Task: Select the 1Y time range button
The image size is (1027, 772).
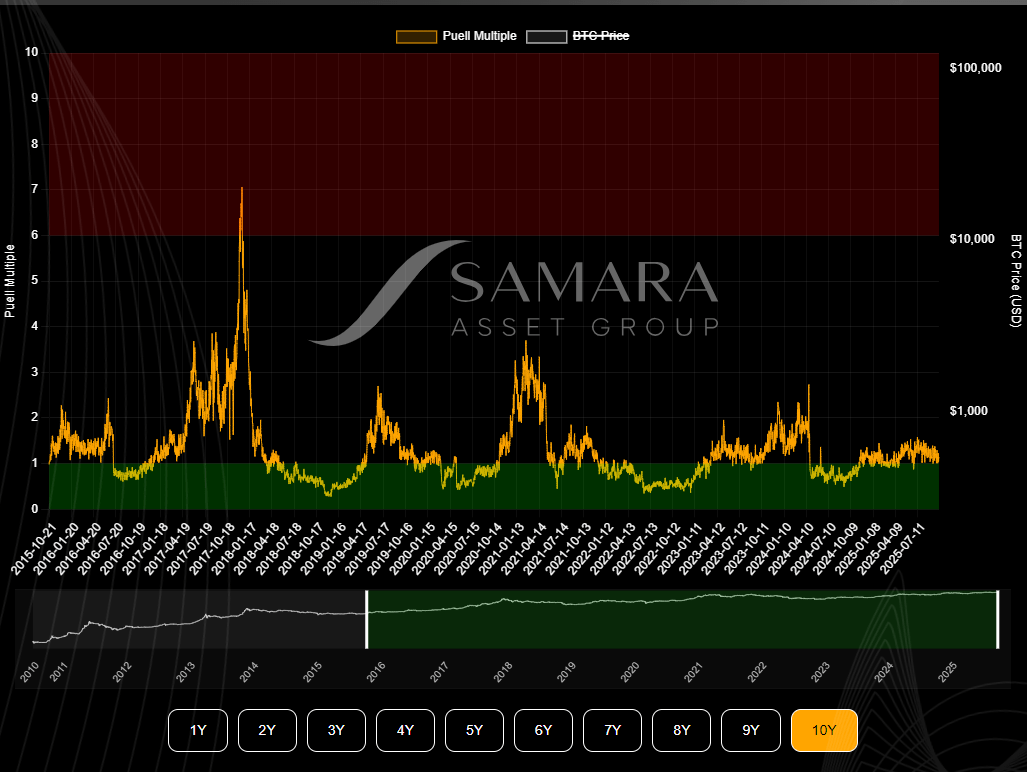Action: click(198, 730)
